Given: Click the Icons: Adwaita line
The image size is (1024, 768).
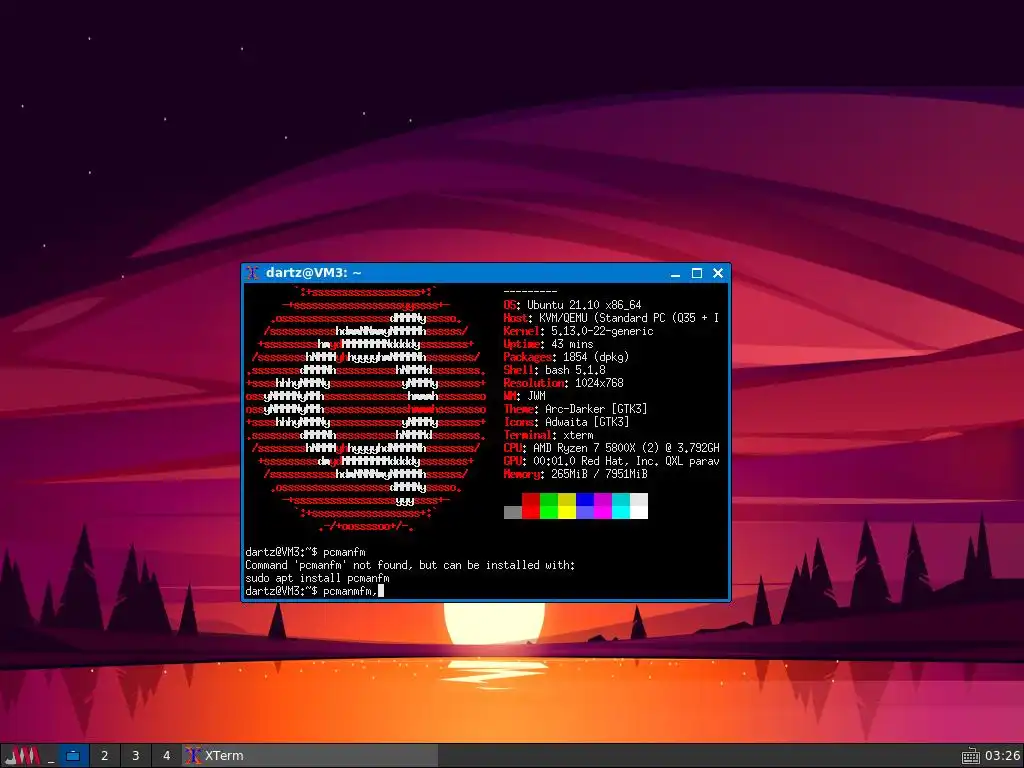Looking at the screenshot, I should click(x=566, y=423).
